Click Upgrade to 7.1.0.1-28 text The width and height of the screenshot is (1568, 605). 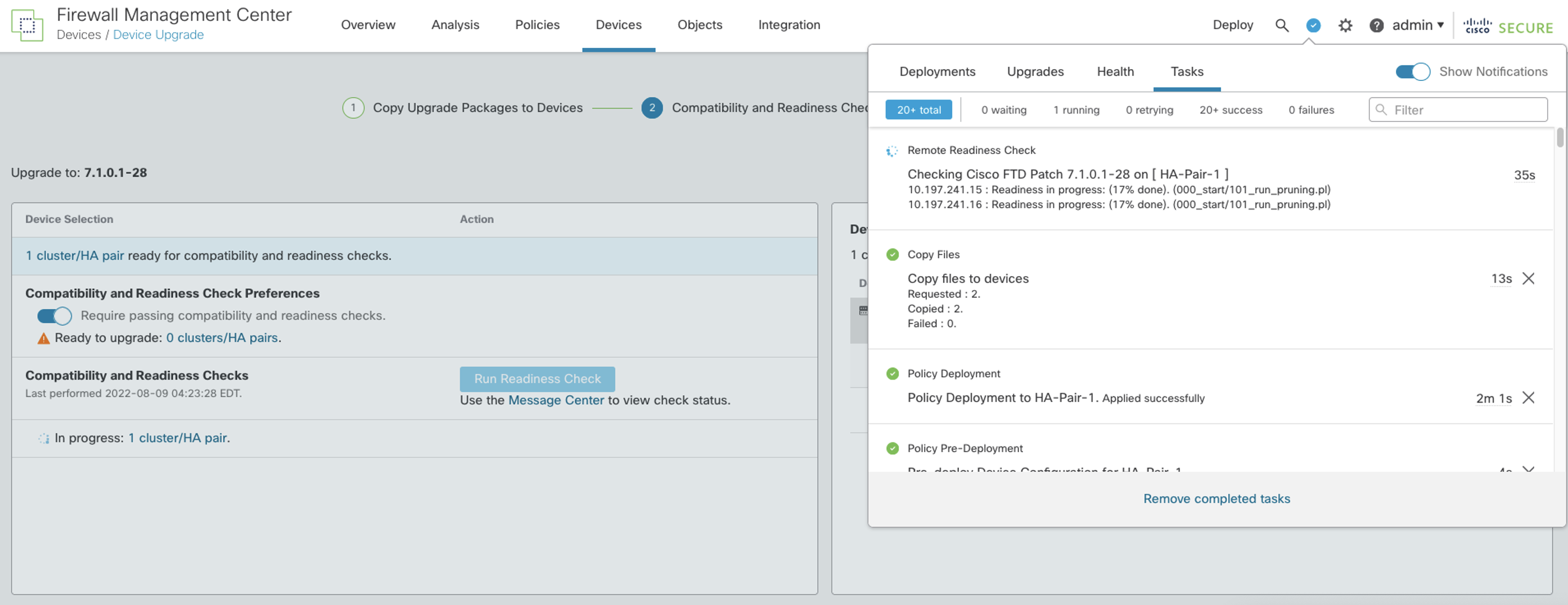coord(79,173)
